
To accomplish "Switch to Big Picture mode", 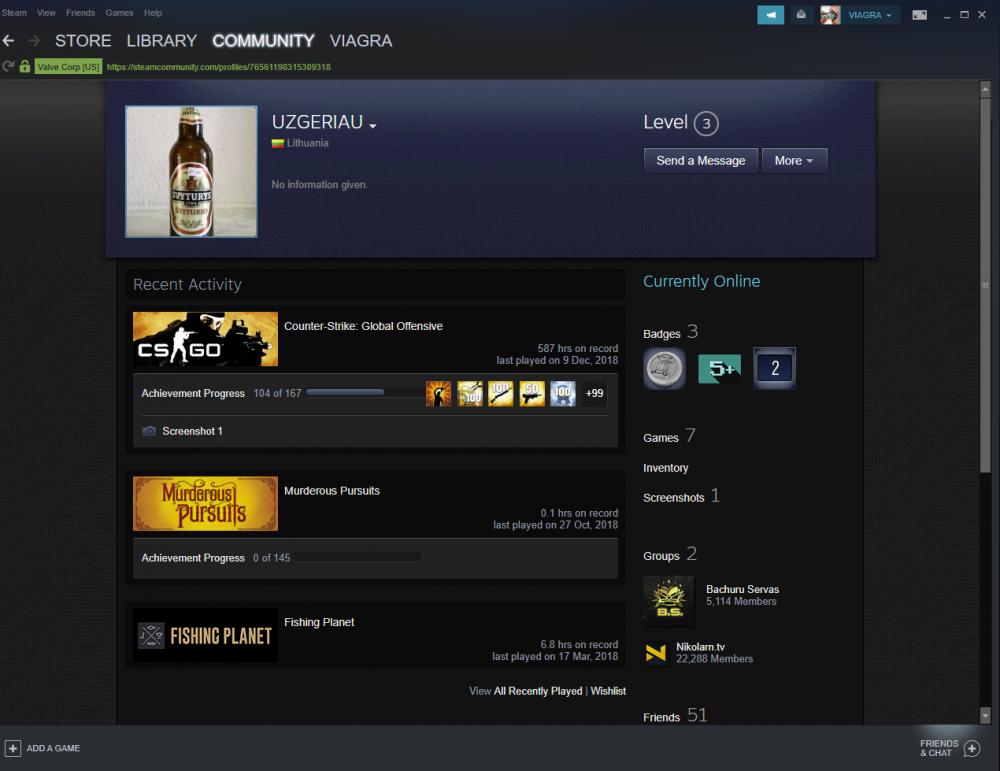I will (x=919, y=15).
